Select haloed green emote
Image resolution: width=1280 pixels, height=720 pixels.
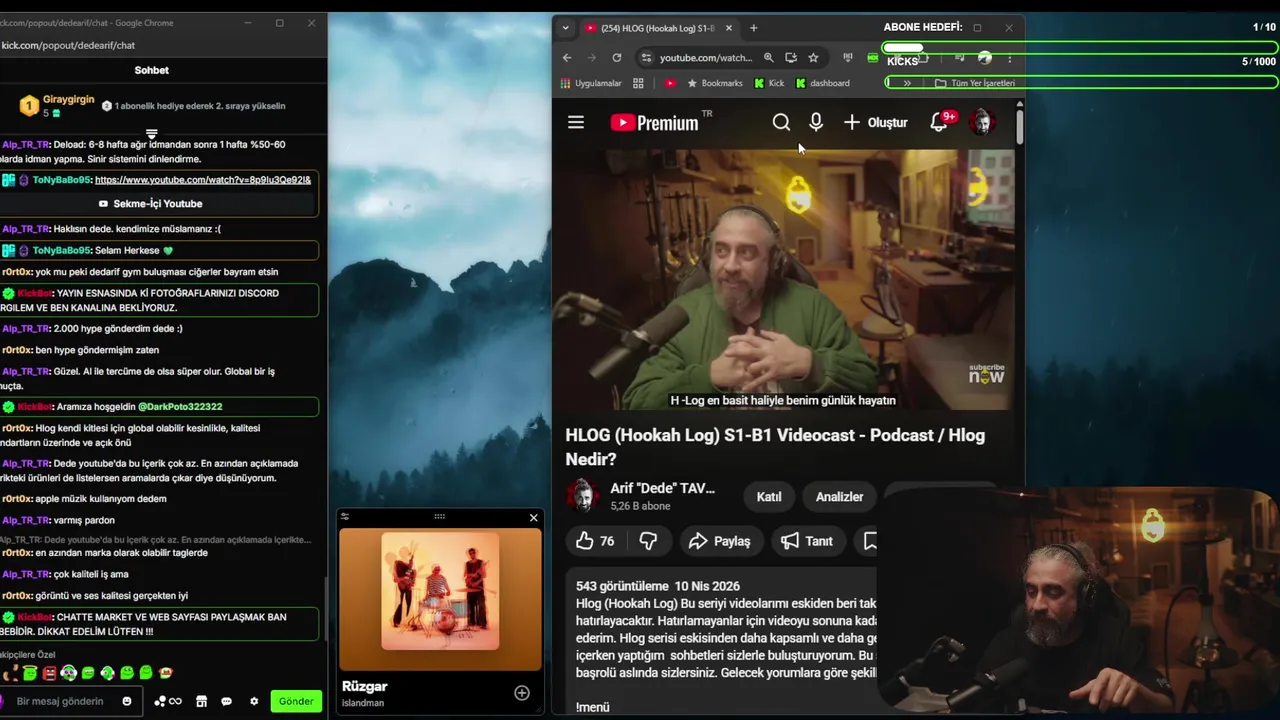30,673
